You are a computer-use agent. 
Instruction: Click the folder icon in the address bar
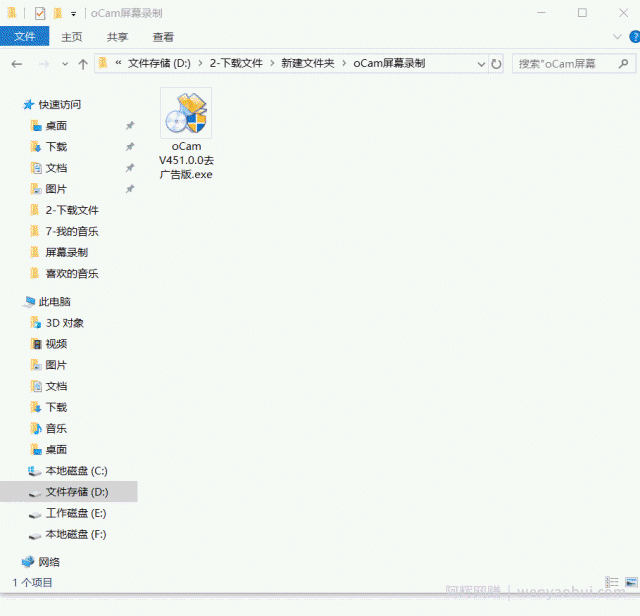pyautogui.click(x=103, y=63)
